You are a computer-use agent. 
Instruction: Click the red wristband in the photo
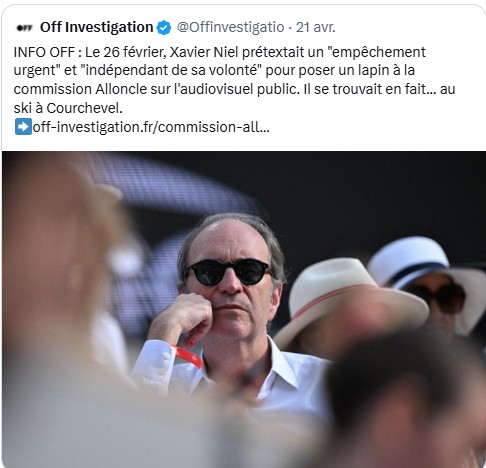189,355
